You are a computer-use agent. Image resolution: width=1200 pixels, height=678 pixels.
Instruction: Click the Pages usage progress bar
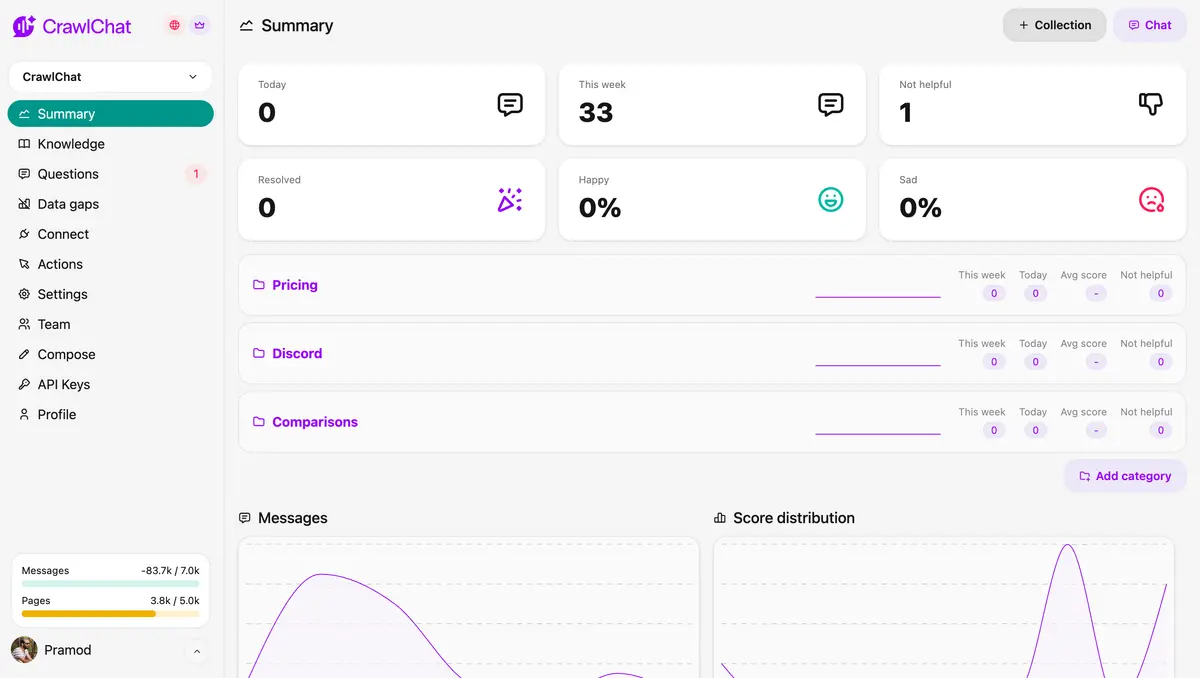point(110,613)
